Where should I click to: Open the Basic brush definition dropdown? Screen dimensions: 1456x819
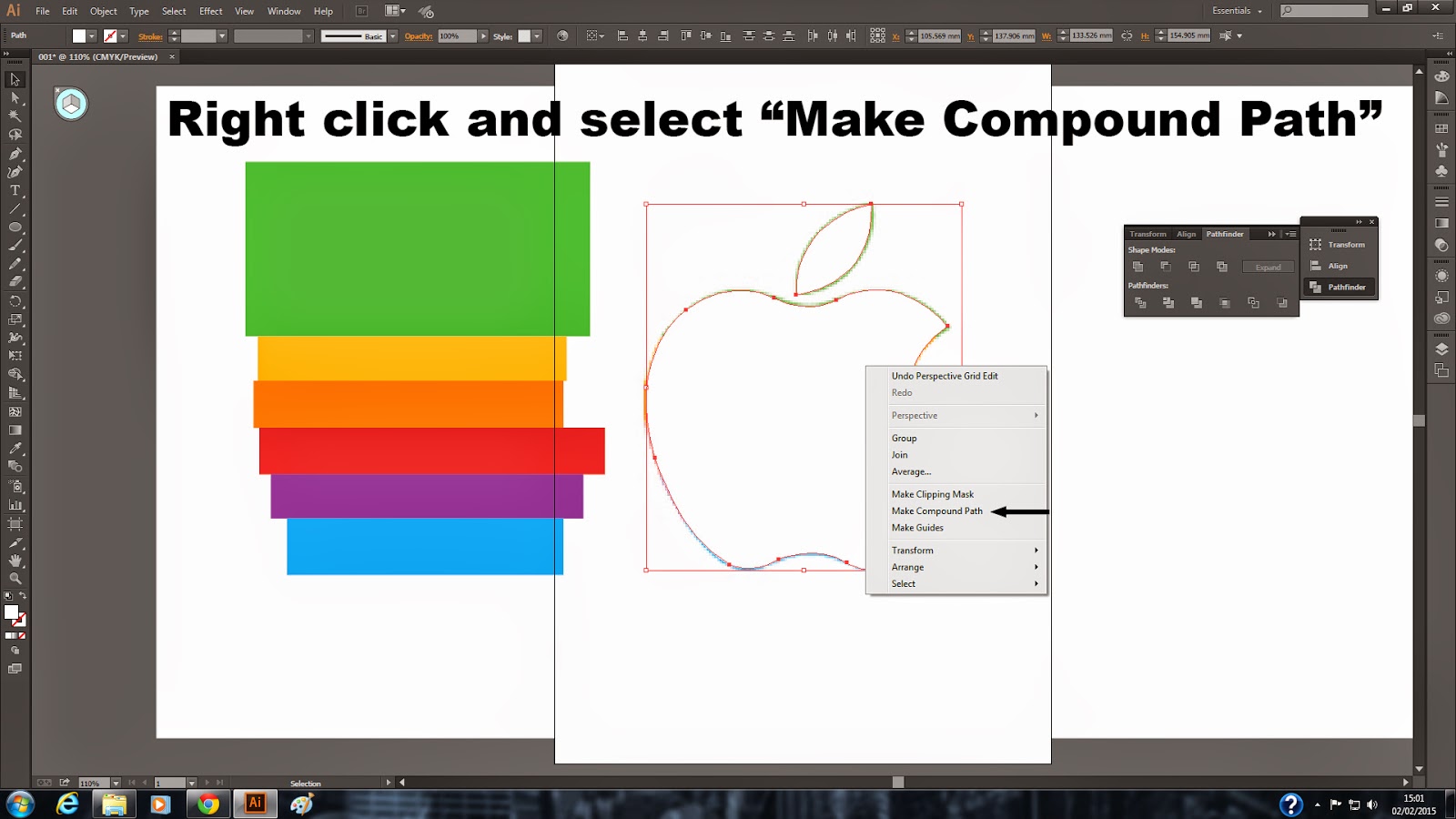point(392,36)
